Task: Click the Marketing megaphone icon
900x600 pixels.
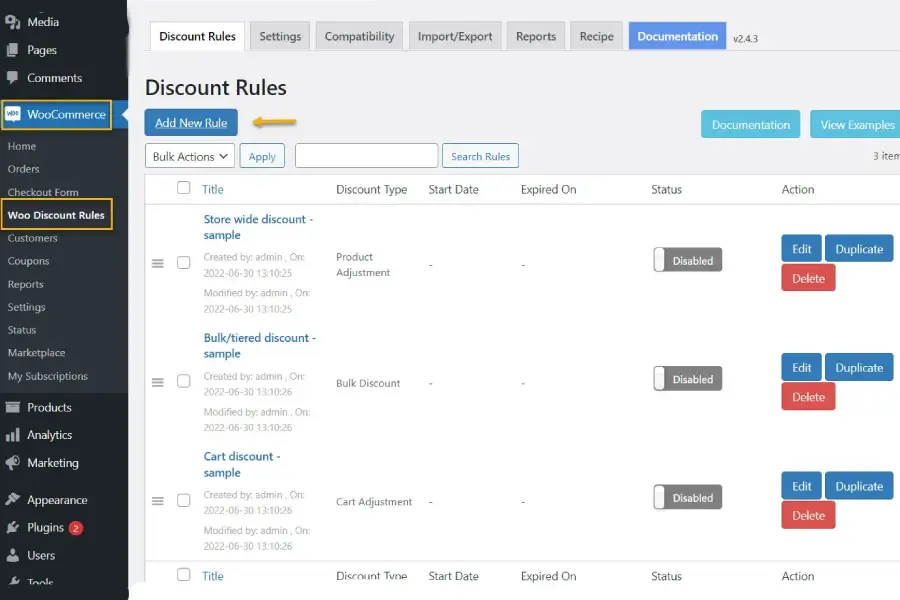Action: (13, 462)
